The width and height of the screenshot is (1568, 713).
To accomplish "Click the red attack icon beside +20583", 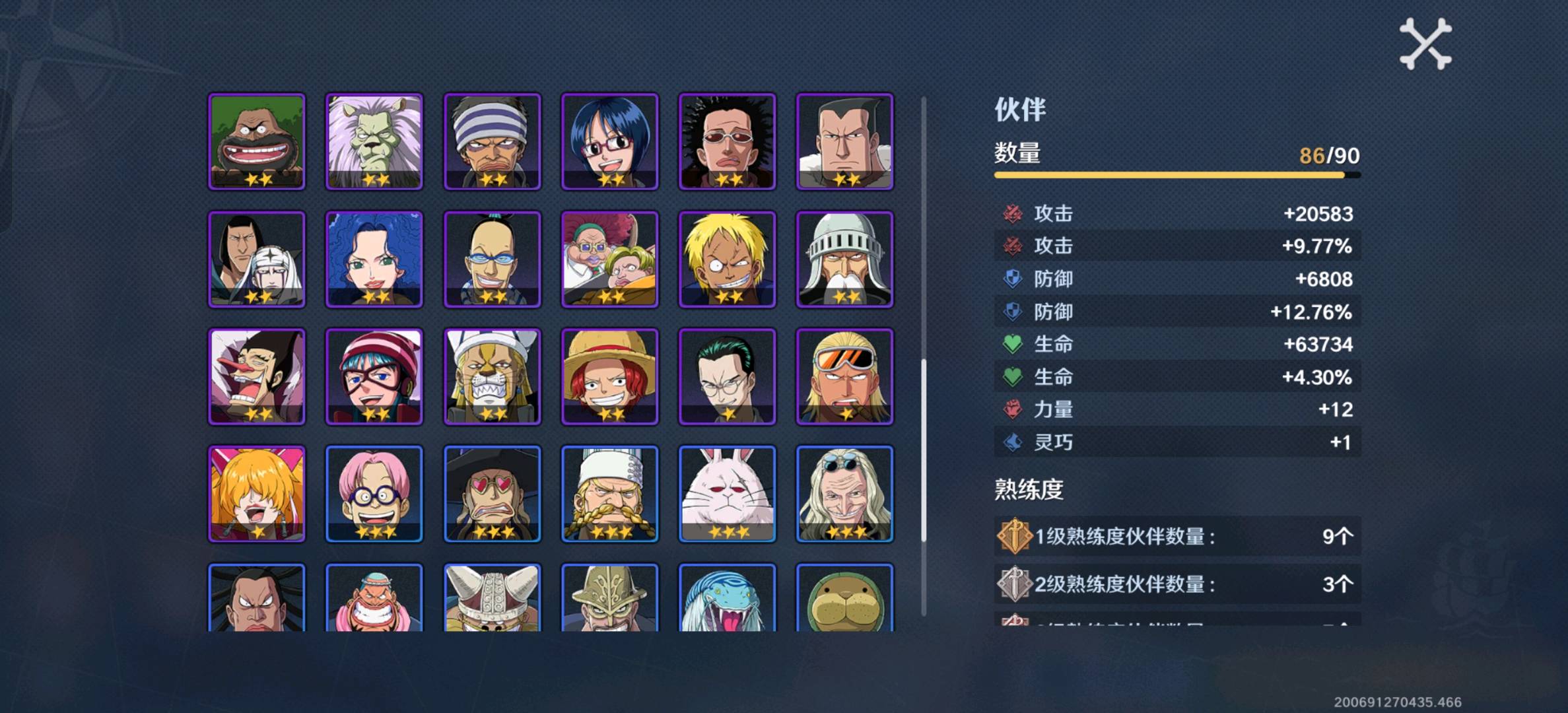I will (1012, 213).
